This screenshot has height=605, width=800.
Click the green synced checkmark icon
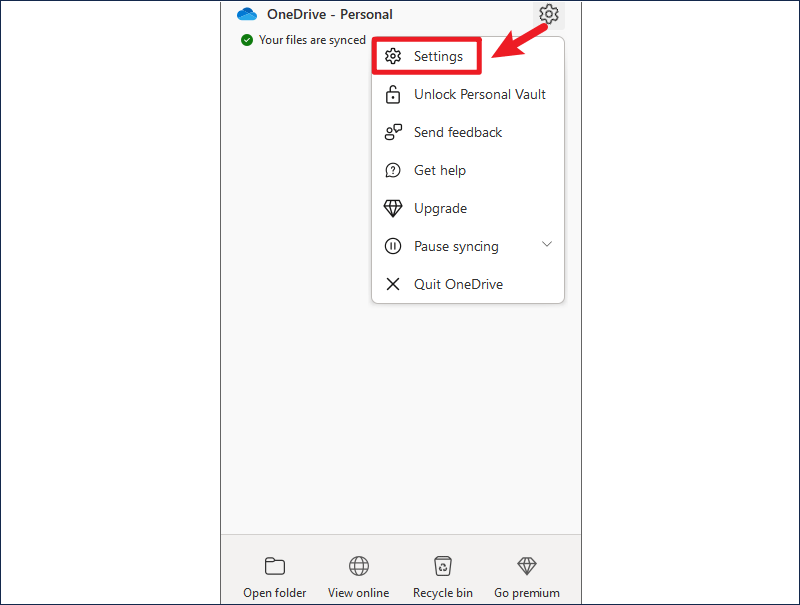247,40
